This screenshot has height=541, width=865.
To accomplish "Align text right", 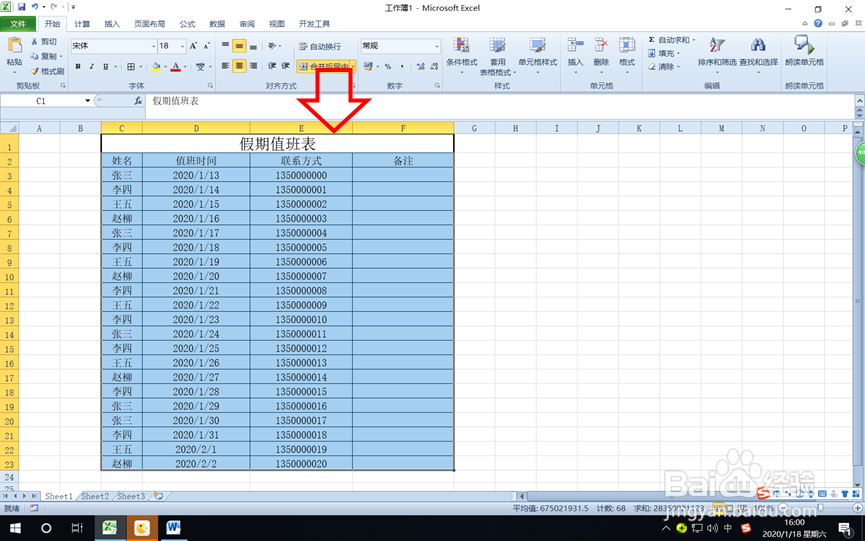I will 253,66.
